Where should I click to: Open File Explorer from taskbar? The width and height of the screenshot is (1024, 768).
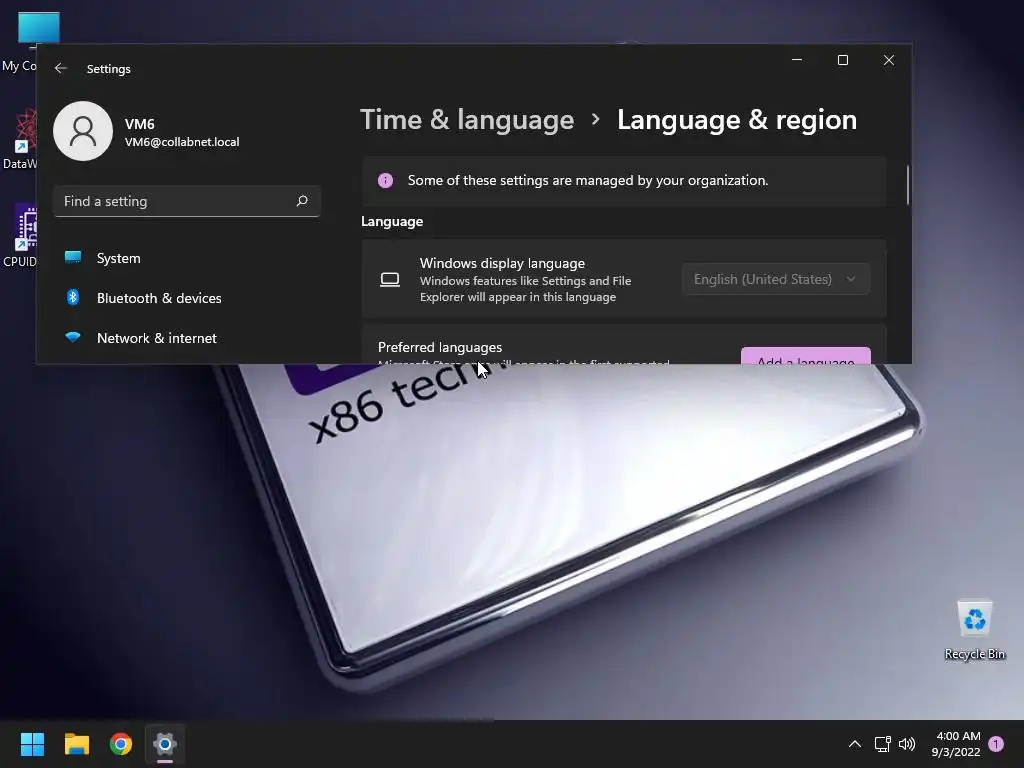(x=76, y=744)
